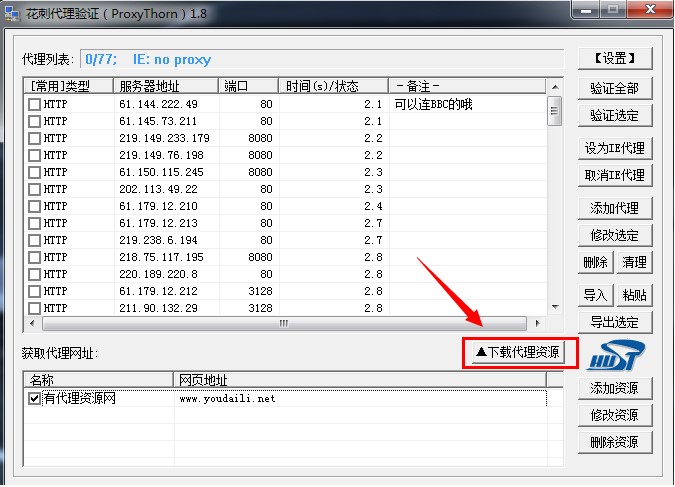This screenshot has height=487, width=675.
Task: Click proxy list scroll up arrow
Action: click(555, 87)
